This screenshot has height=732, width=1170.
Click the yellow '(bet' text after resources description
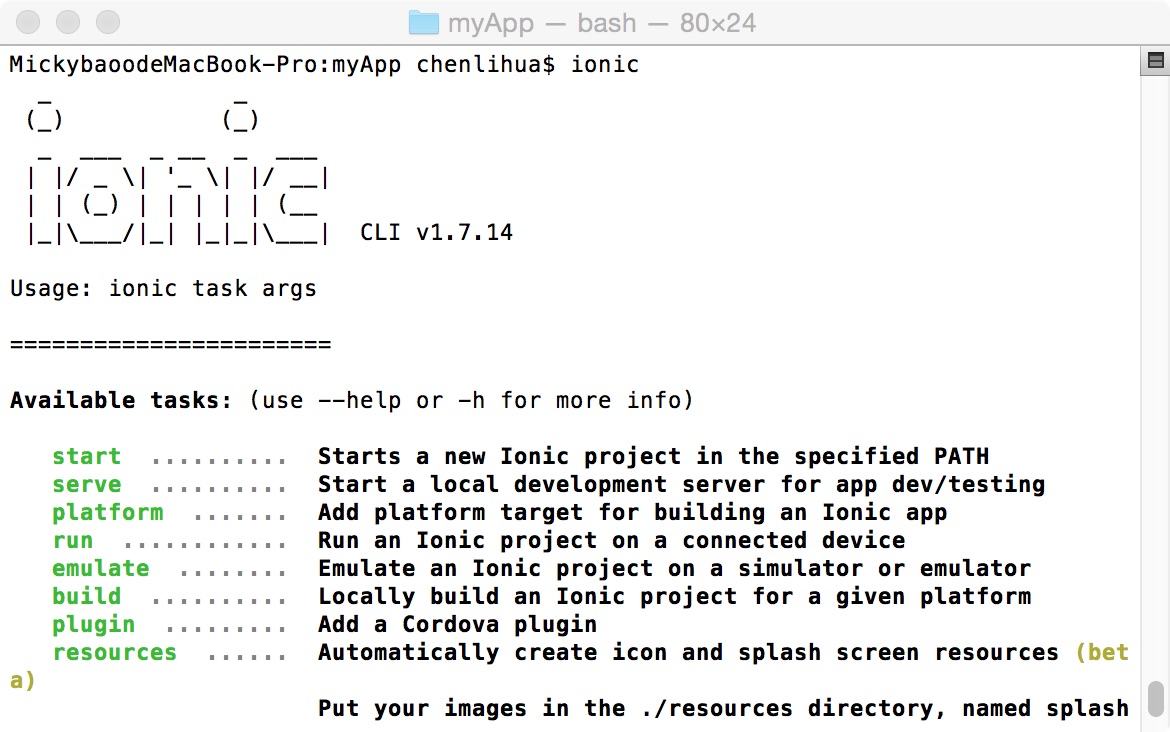click(x=1102, y=653)
